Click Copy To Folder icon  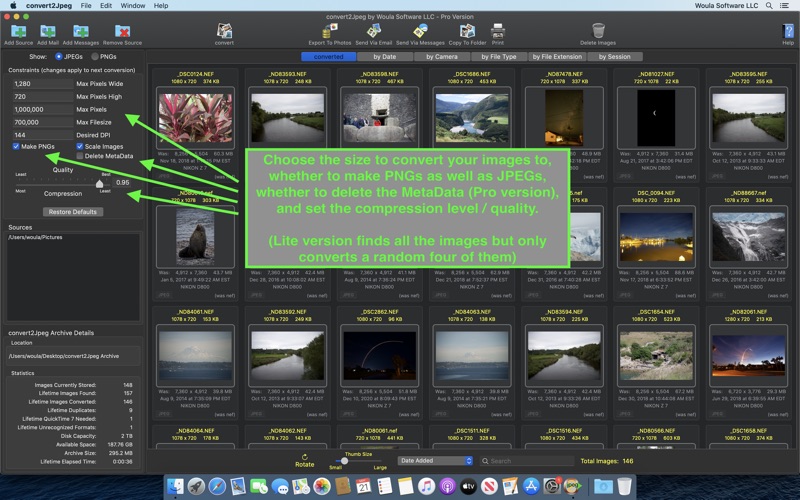point(467,31)
